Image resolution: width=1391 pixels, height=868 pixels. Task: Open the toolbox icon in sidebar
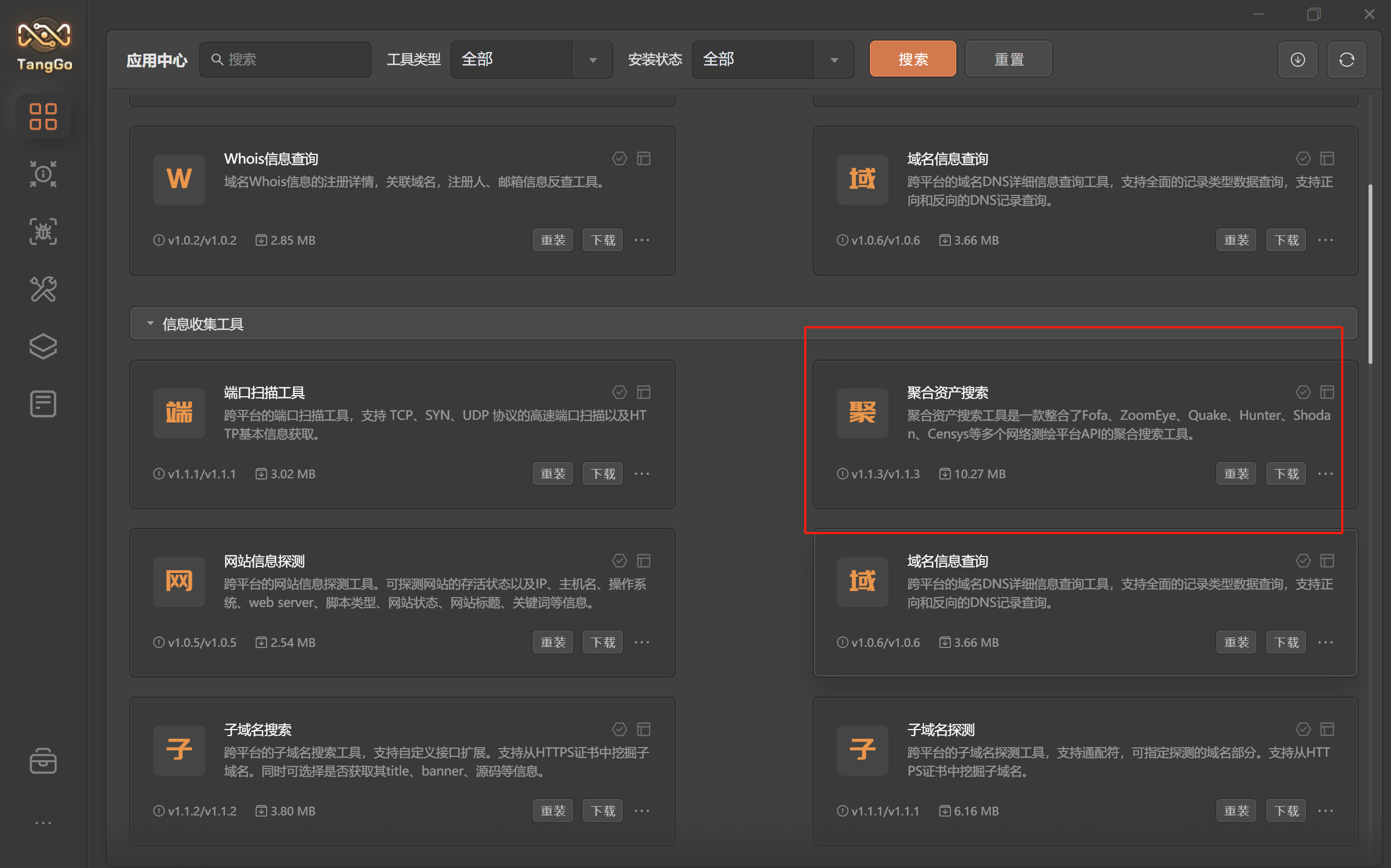pos(43,761)
